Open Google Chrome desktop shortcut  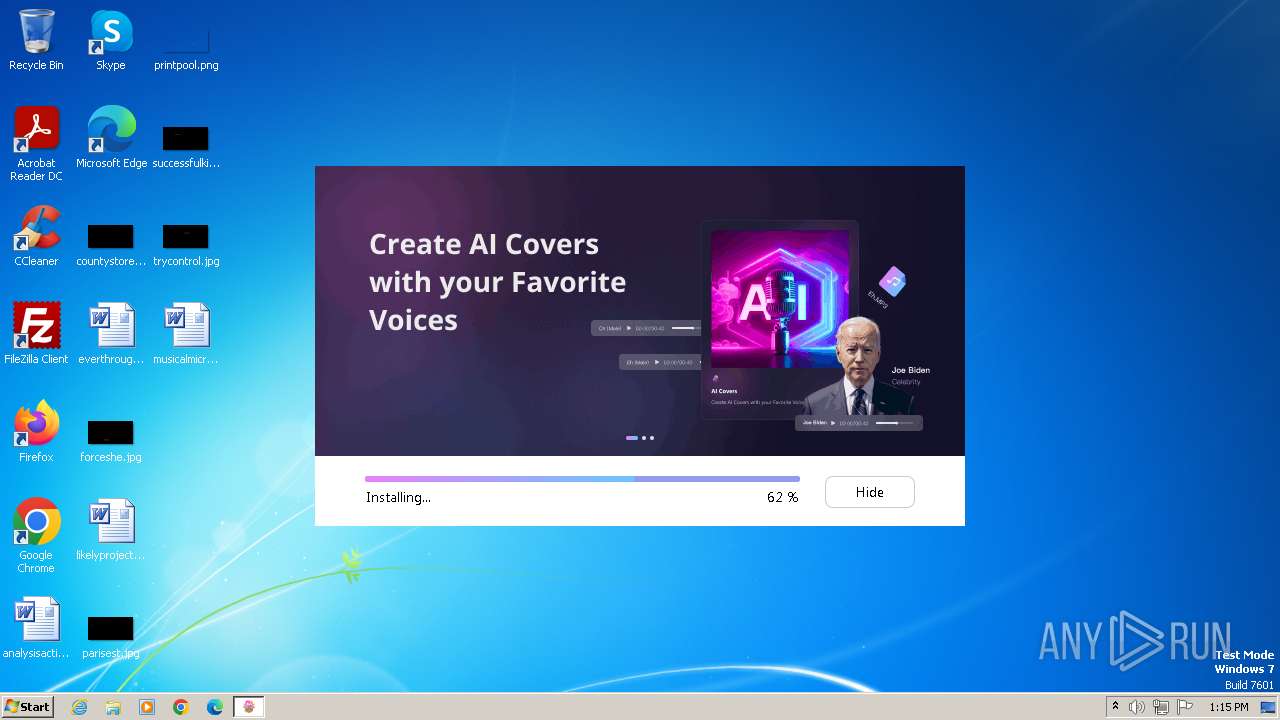[x=36, y=537]
